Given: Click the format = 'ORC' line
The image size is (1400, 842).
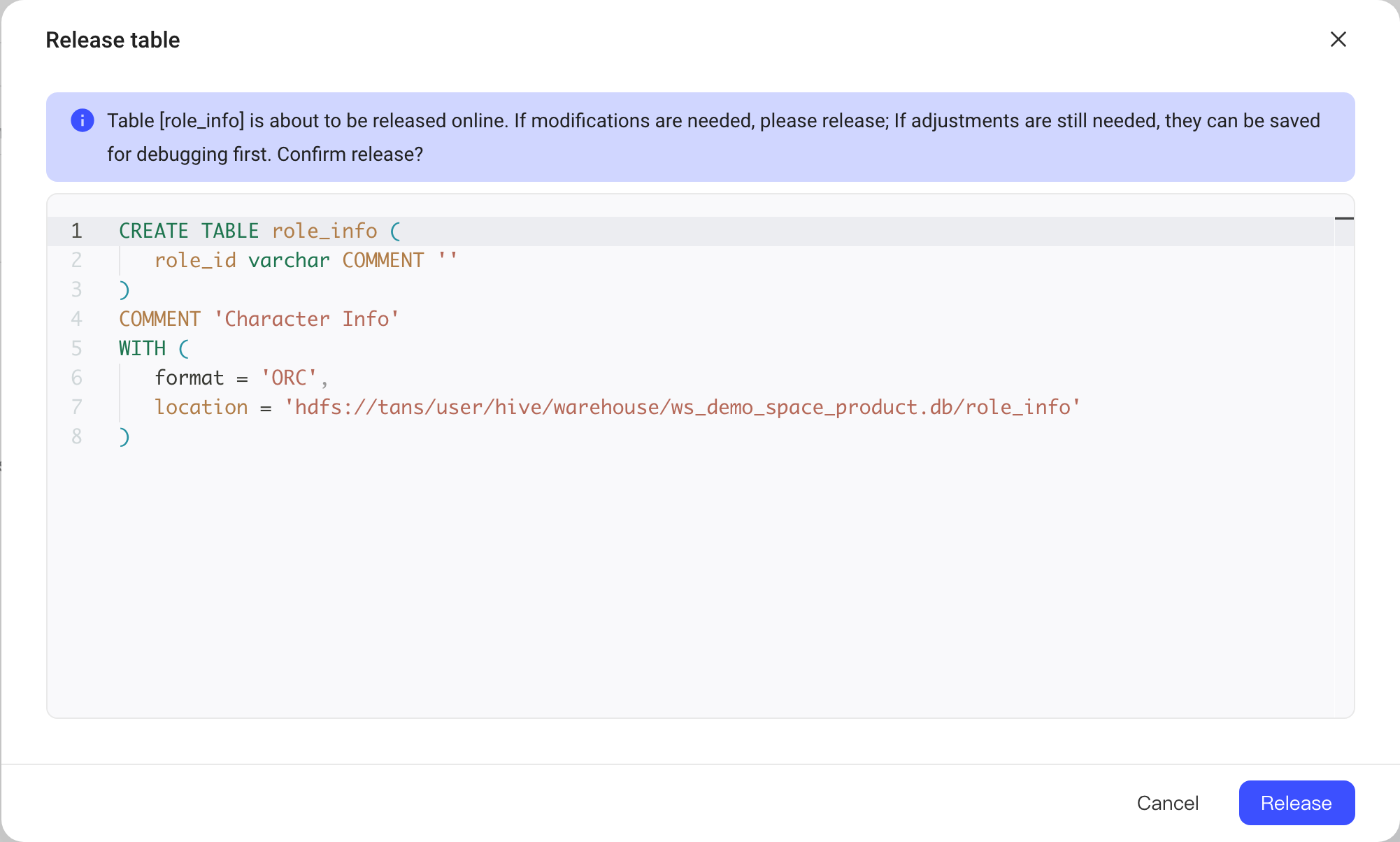Looking at the screenshot, I should click(x=241, y=378).
